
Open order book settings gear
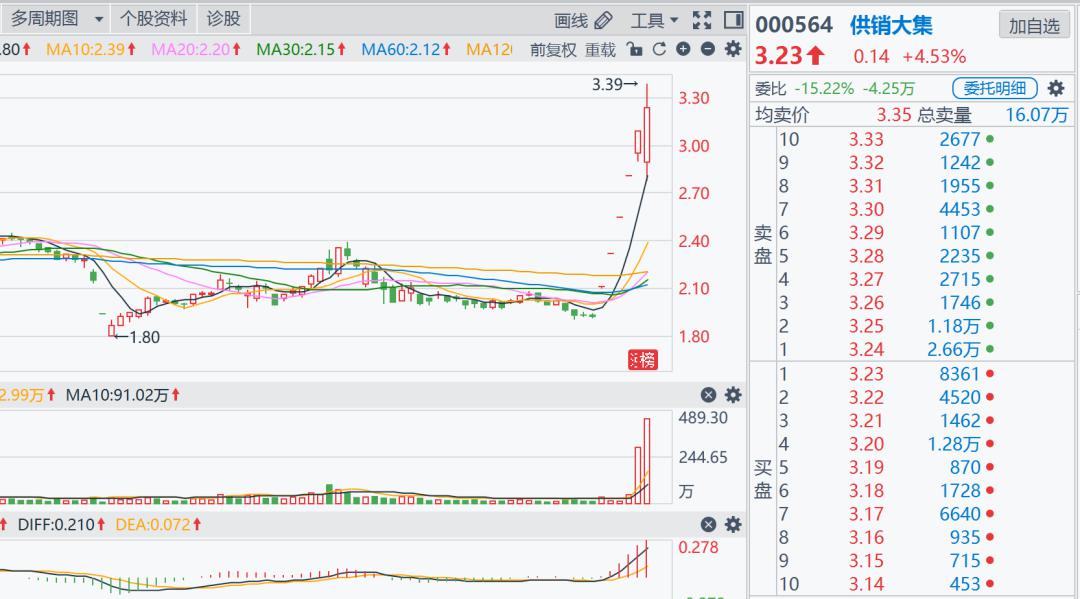pos(1056,88)
